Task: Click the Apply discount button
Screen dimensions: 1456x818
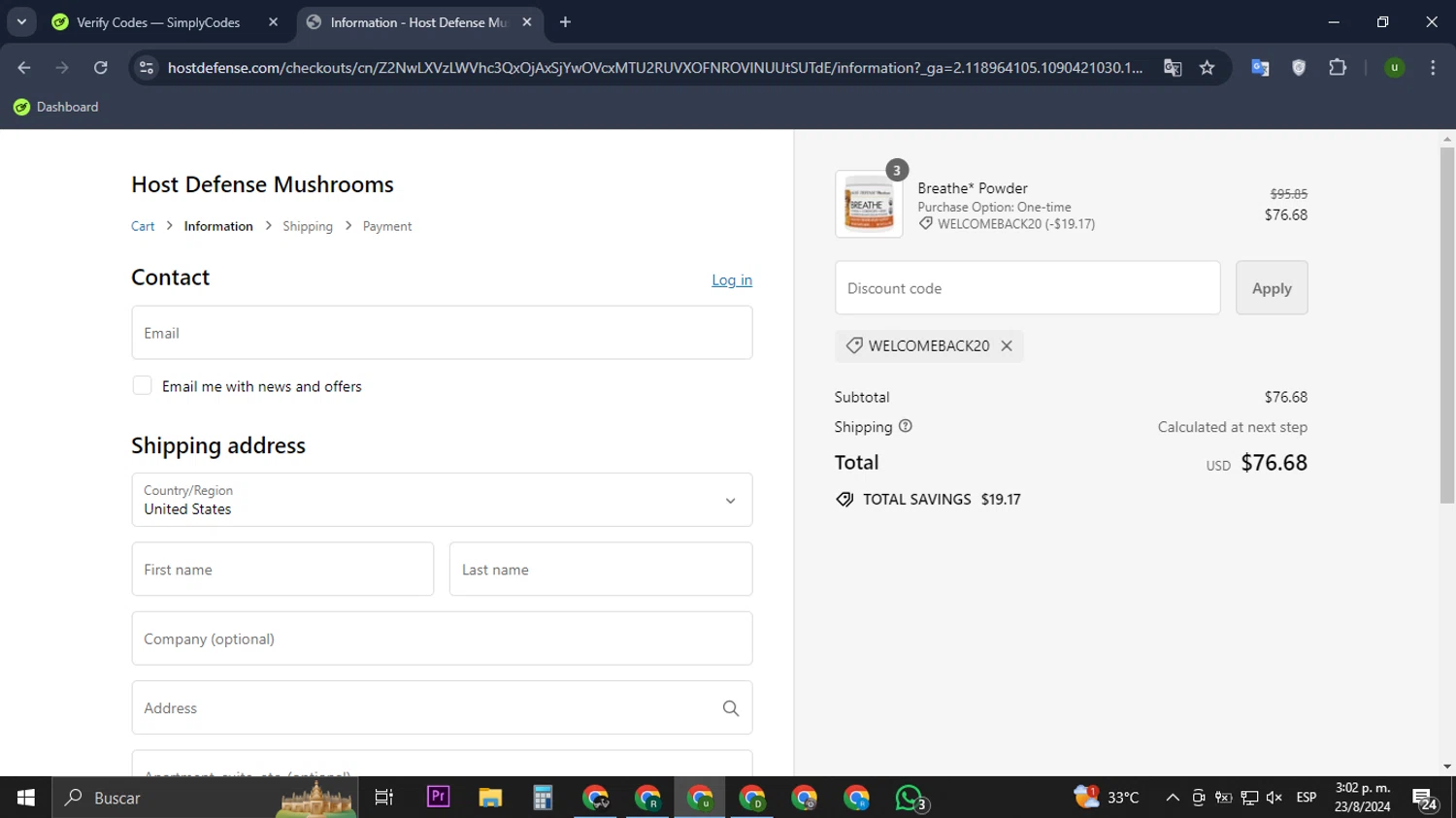Action: click(x=1272, y=287)
